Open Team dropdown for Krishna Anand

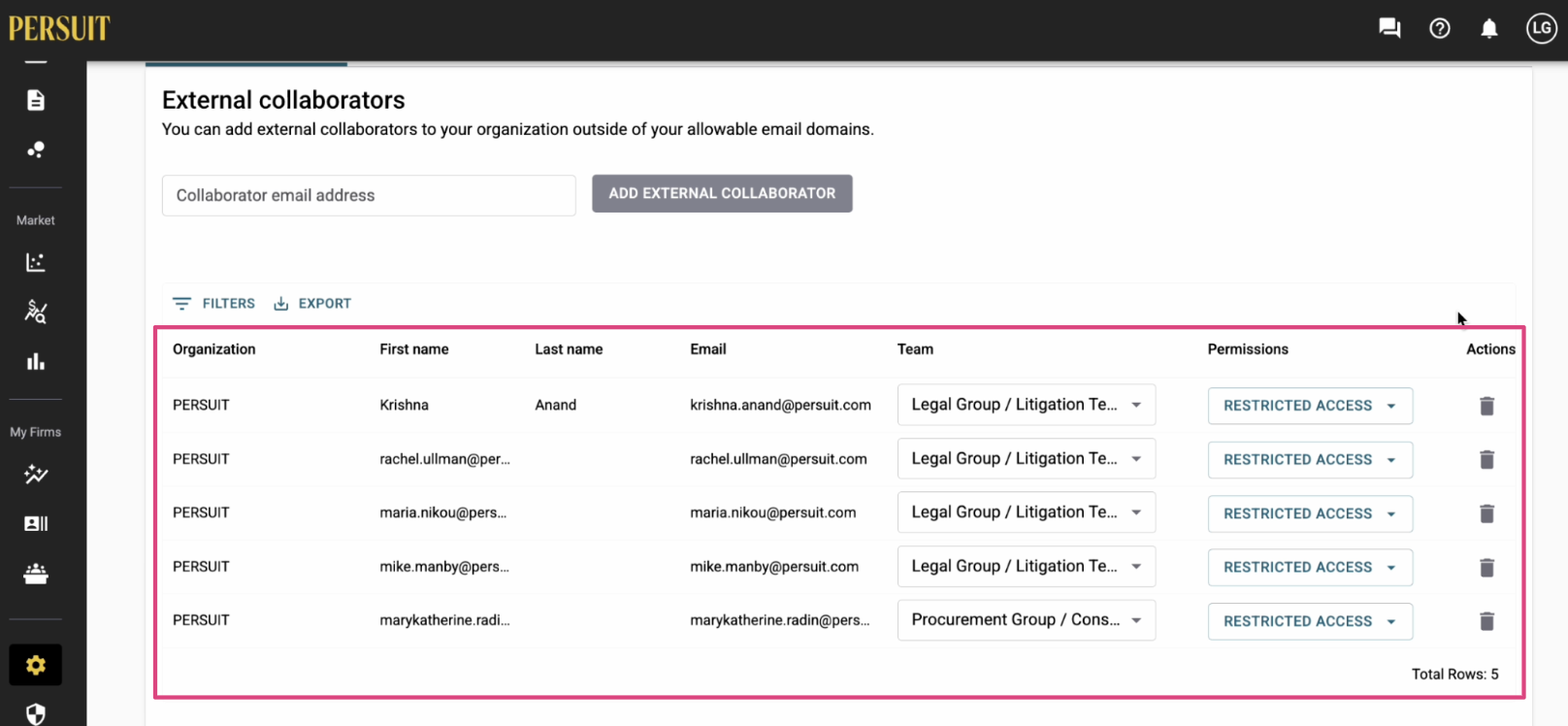pos(1027,405)
